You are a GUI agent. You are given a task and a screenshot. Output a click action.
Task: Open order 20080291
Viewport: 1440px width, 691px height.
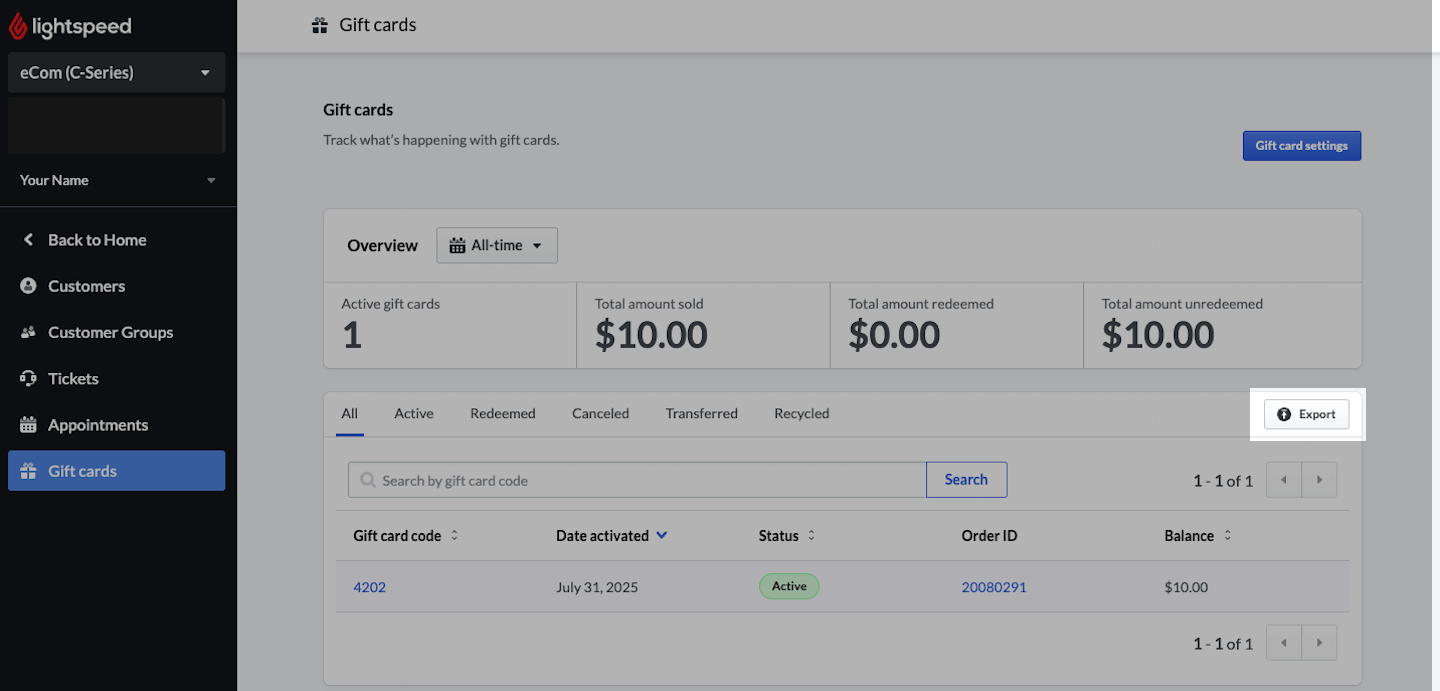[994, 587]
